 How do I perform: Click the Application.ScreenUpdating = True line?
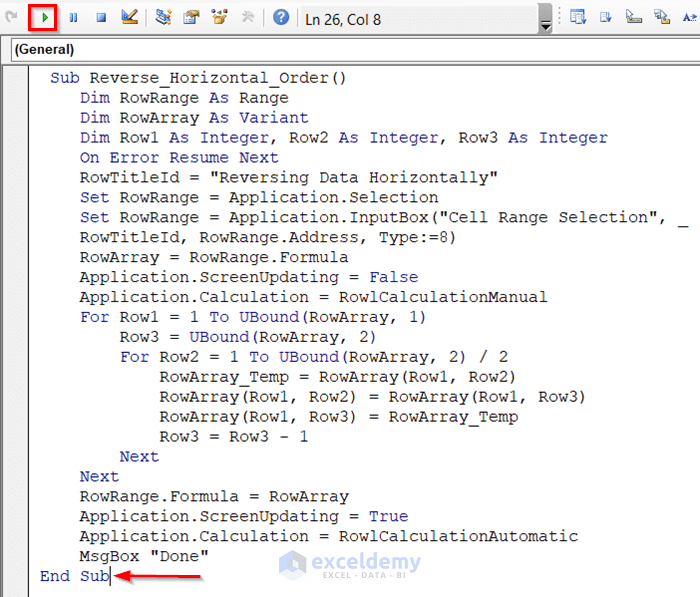coord(244,517)
